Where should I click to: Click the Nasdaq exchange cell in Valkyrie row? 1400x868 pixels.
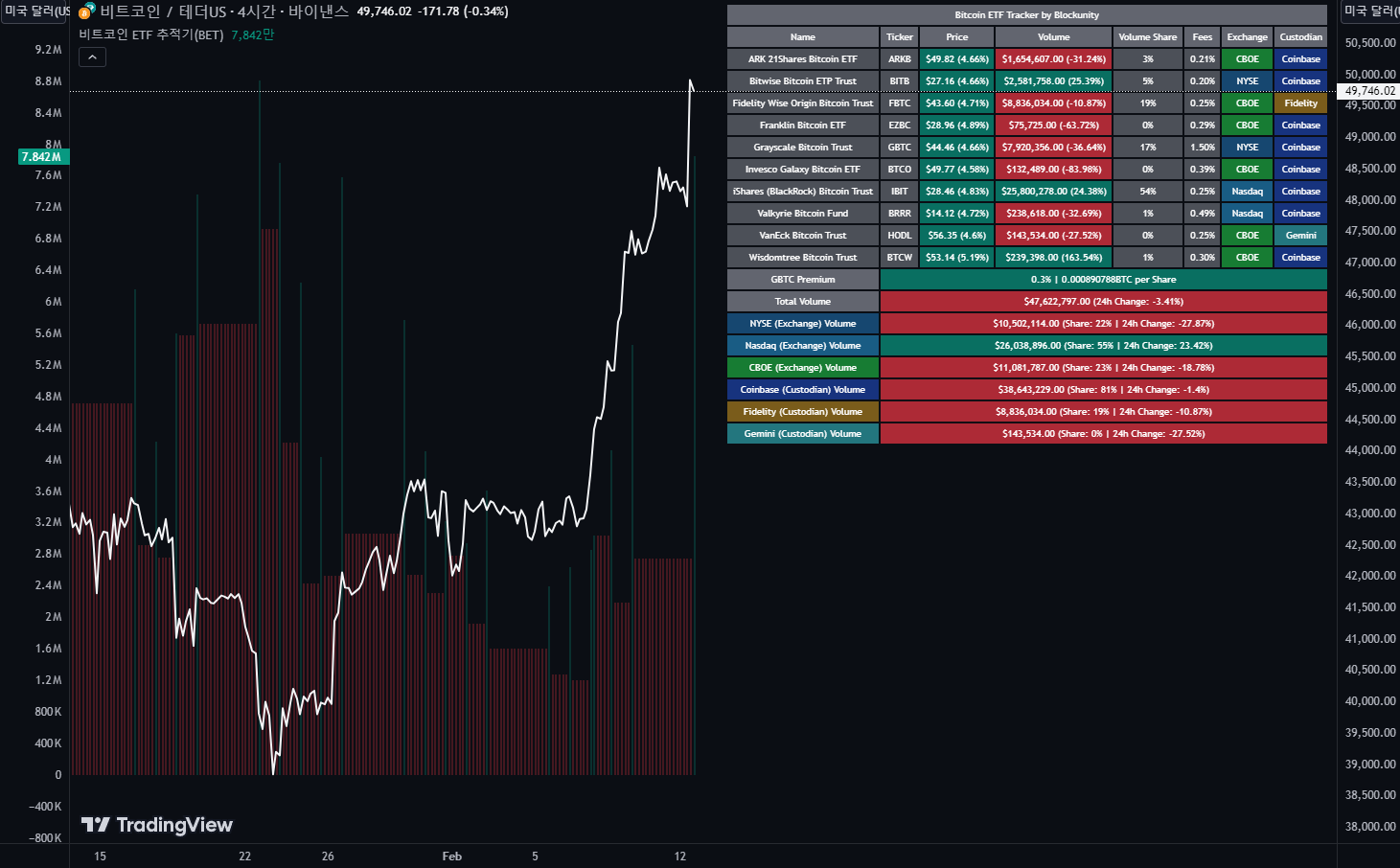pyautogui.click(x=1248, y=214)
